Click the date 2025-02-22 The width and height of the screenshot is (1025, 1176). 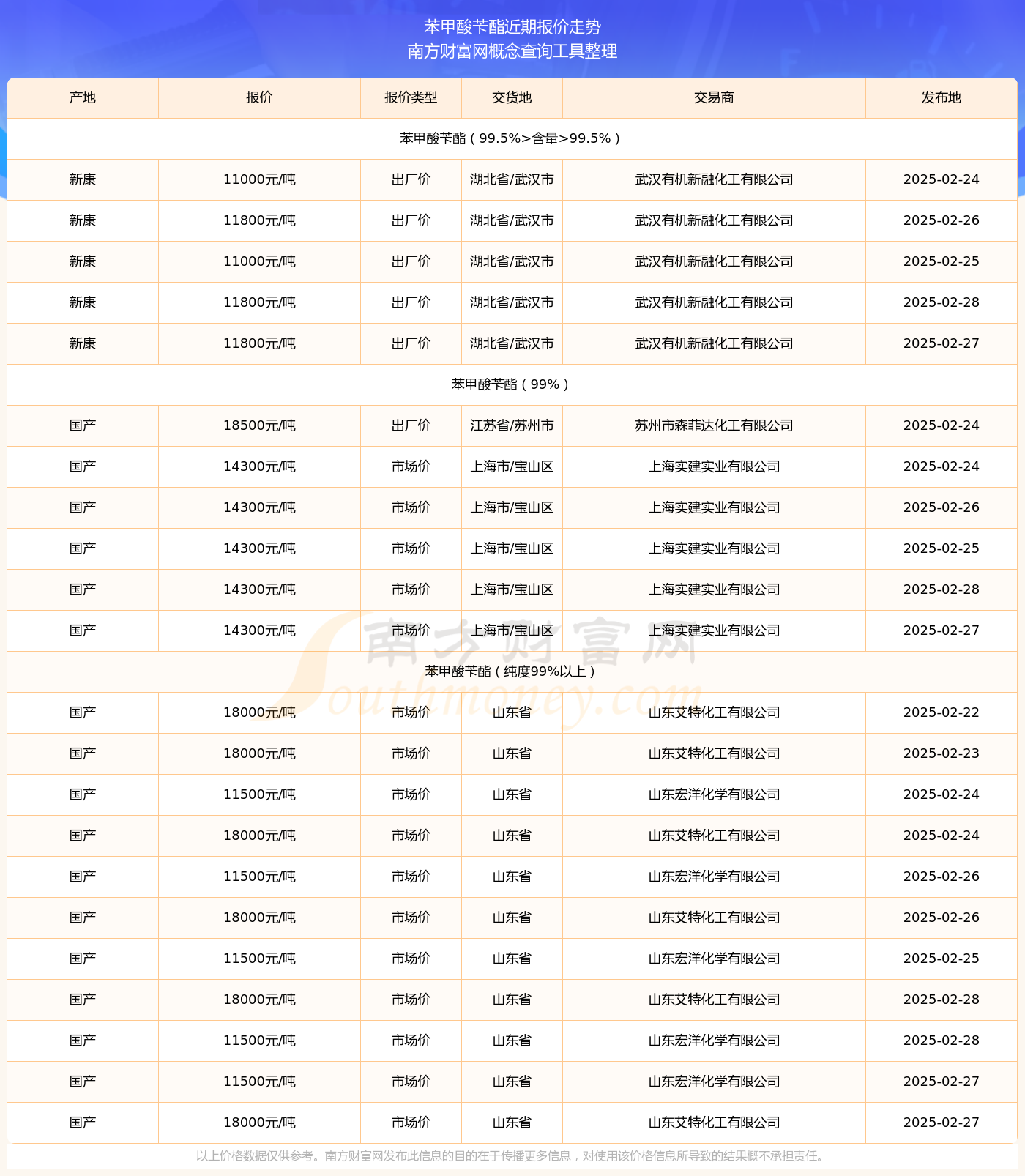coord(941,712)
